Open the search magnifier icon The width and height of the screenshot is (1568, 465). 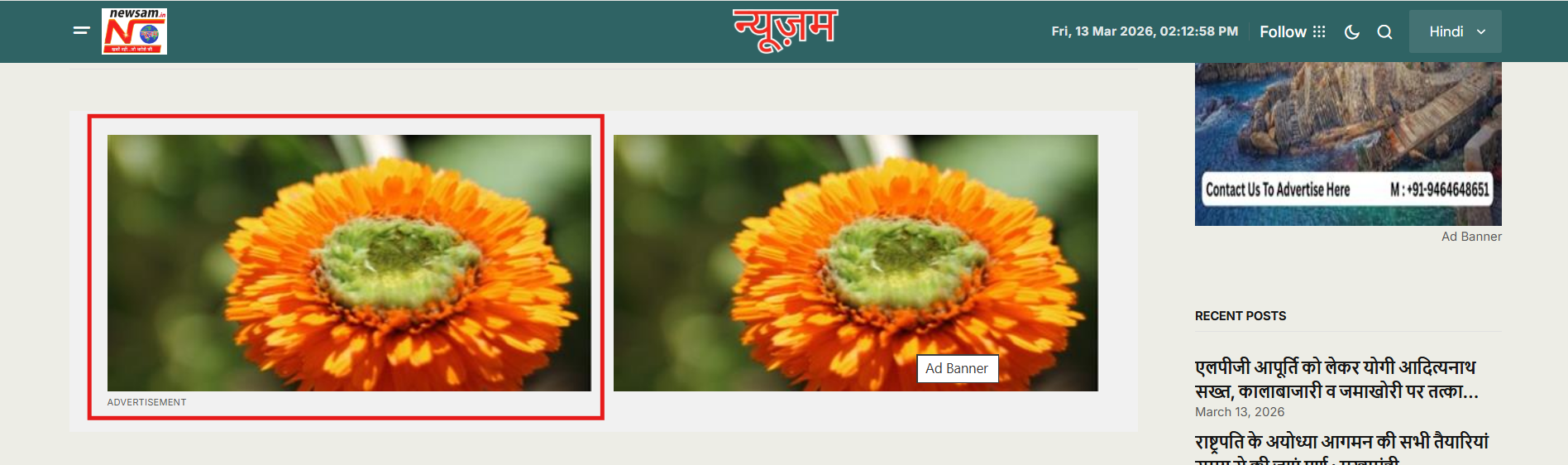click(x=1384, y=32)
